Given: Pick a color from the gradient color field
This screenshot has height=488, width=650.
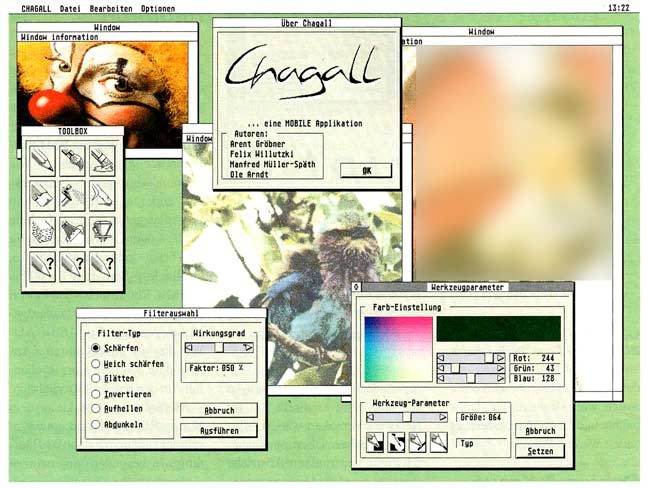Looking at the screenshot, I should pos(398,350).
